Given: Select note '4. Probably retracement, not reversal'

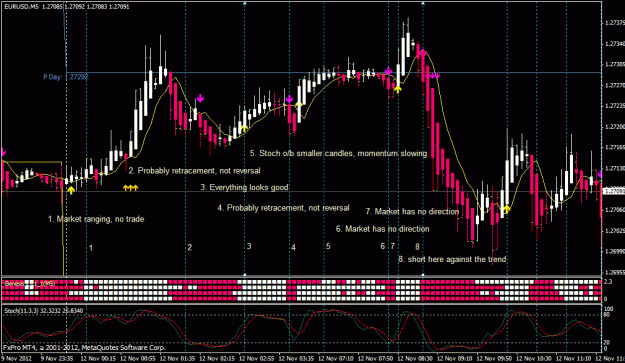Looking at the screenshot, I should point(283,208).
